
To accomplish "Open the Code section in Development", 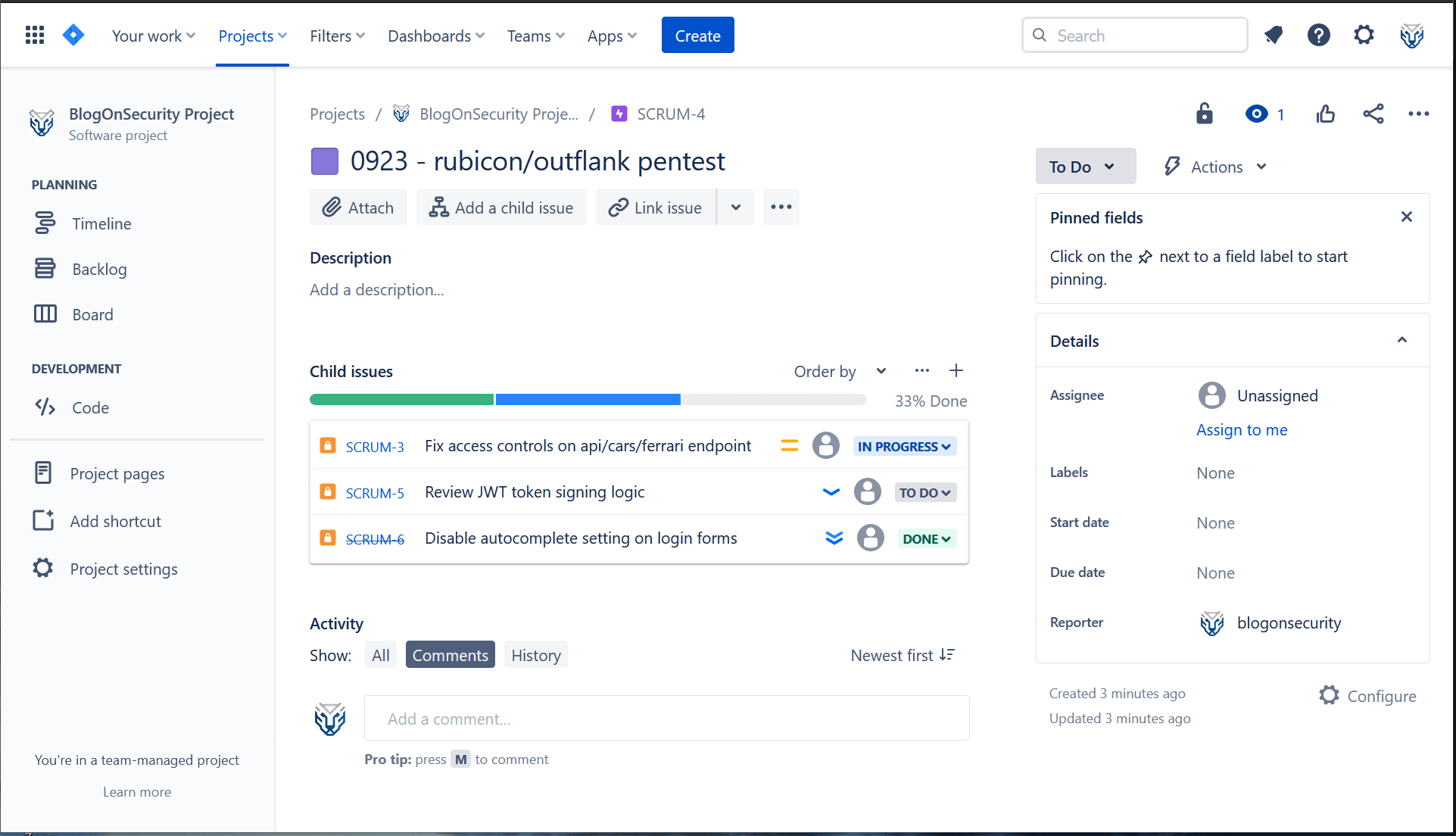I will pyautogui.click(x=90, y=407).
